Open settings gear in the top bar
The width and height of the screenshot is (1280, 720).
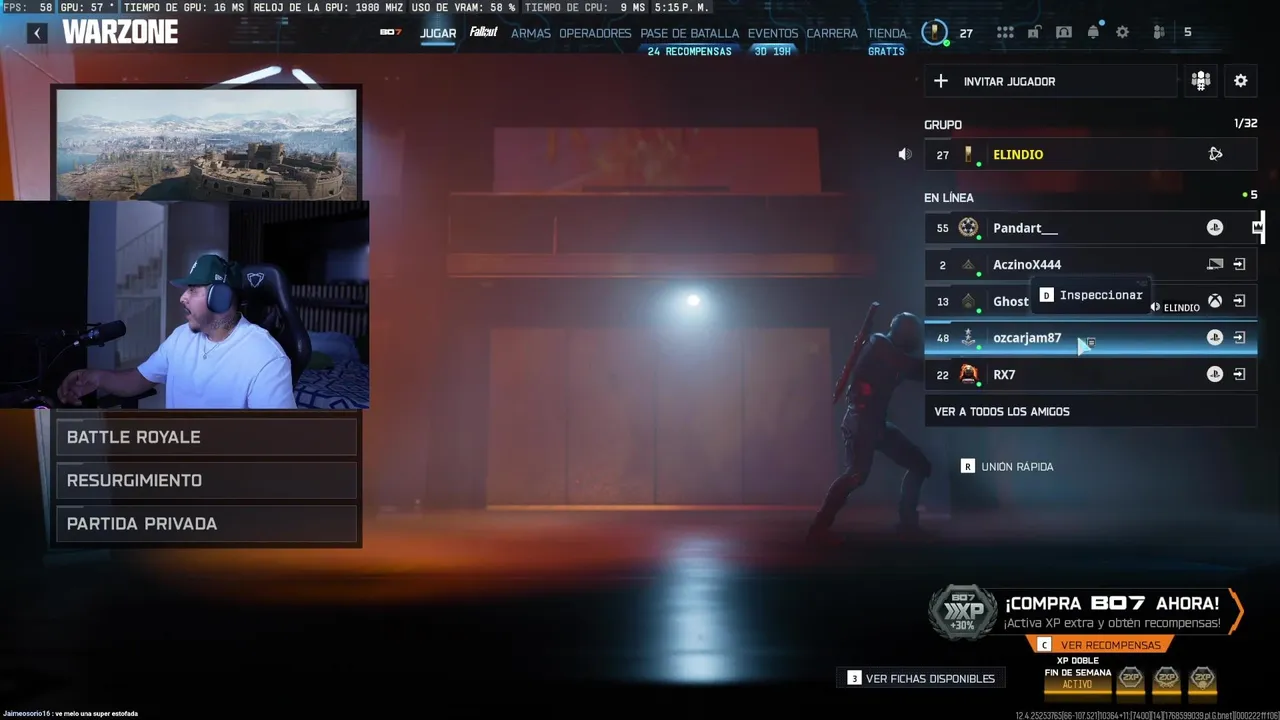(x=1122, y=32)
